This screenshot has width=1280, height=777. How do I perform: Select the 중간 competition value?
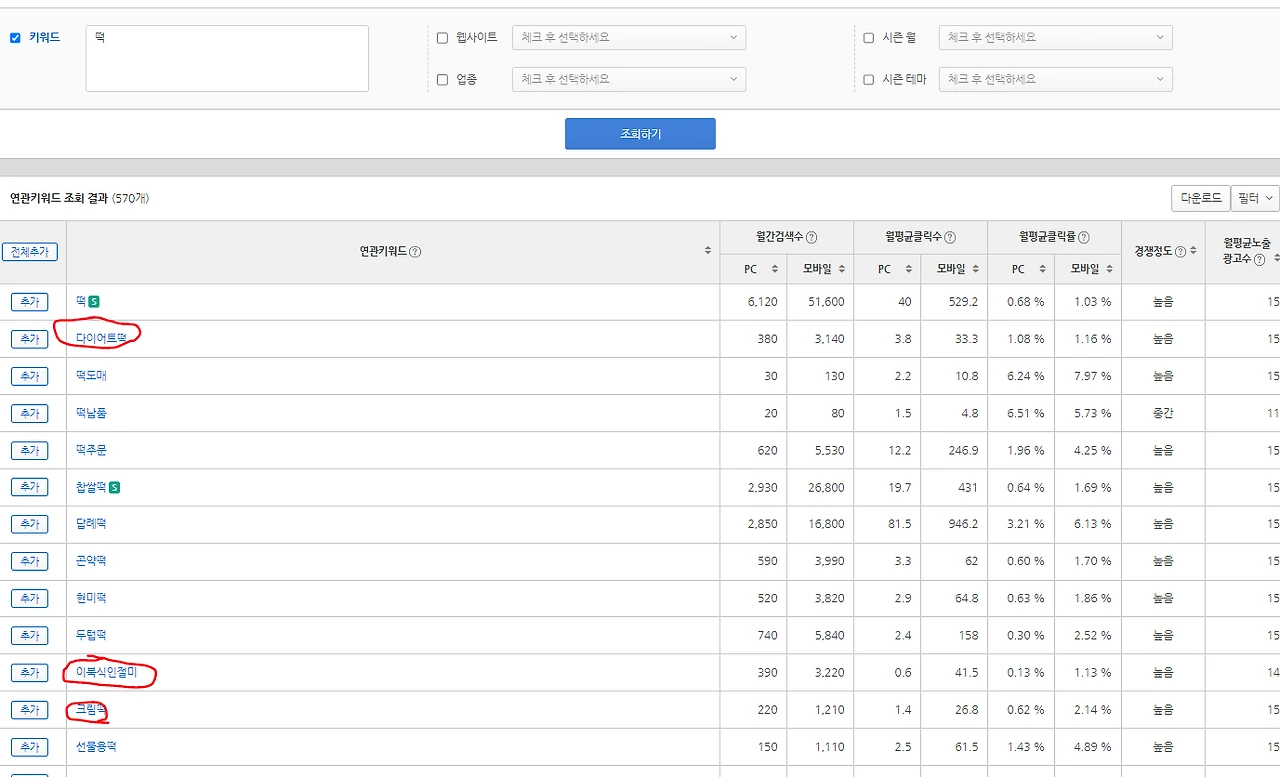tap(1163, 413)
